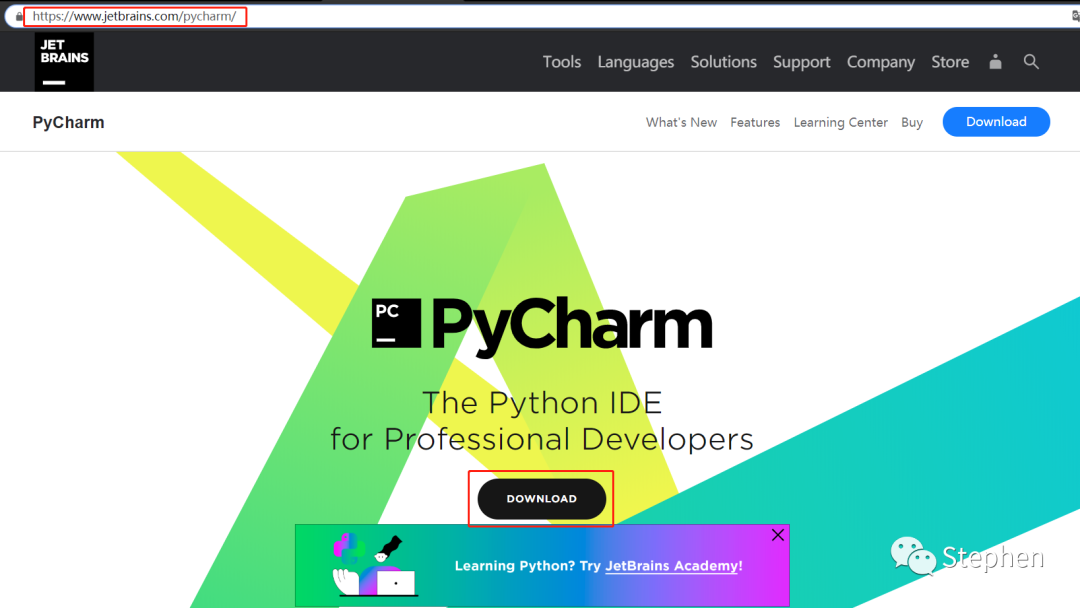Visit the Learning Center
This screenshot has height=608, width=1080.
840,123
